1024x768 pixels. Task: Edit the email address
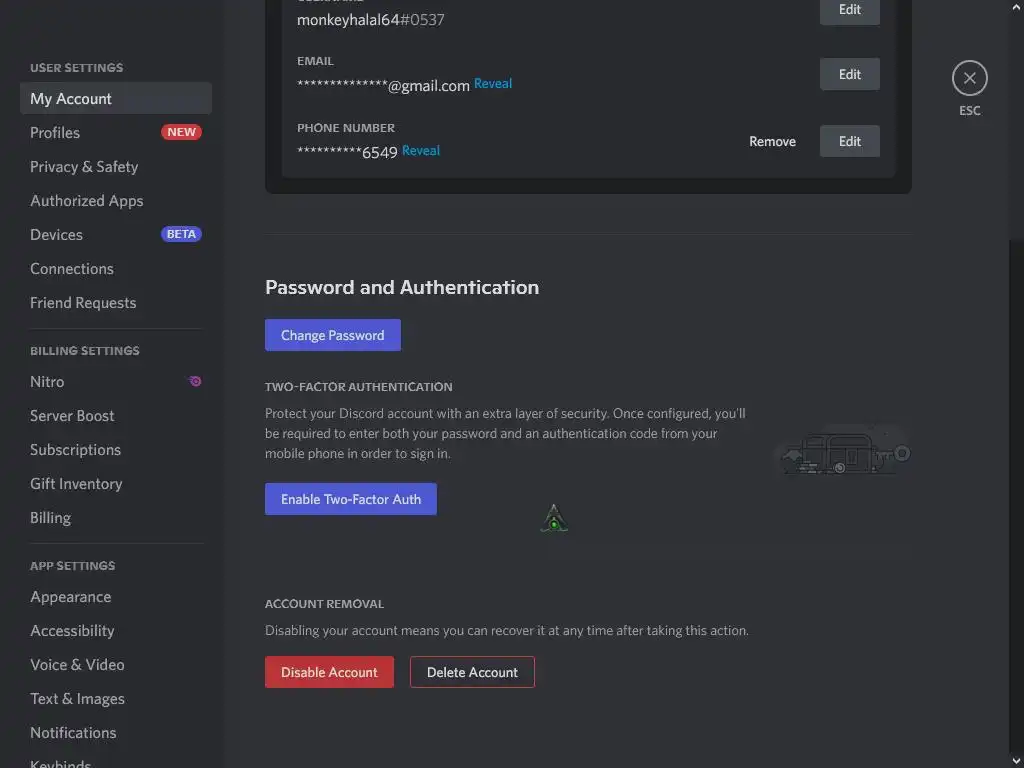pyautogui.click(x=850, y=74)
